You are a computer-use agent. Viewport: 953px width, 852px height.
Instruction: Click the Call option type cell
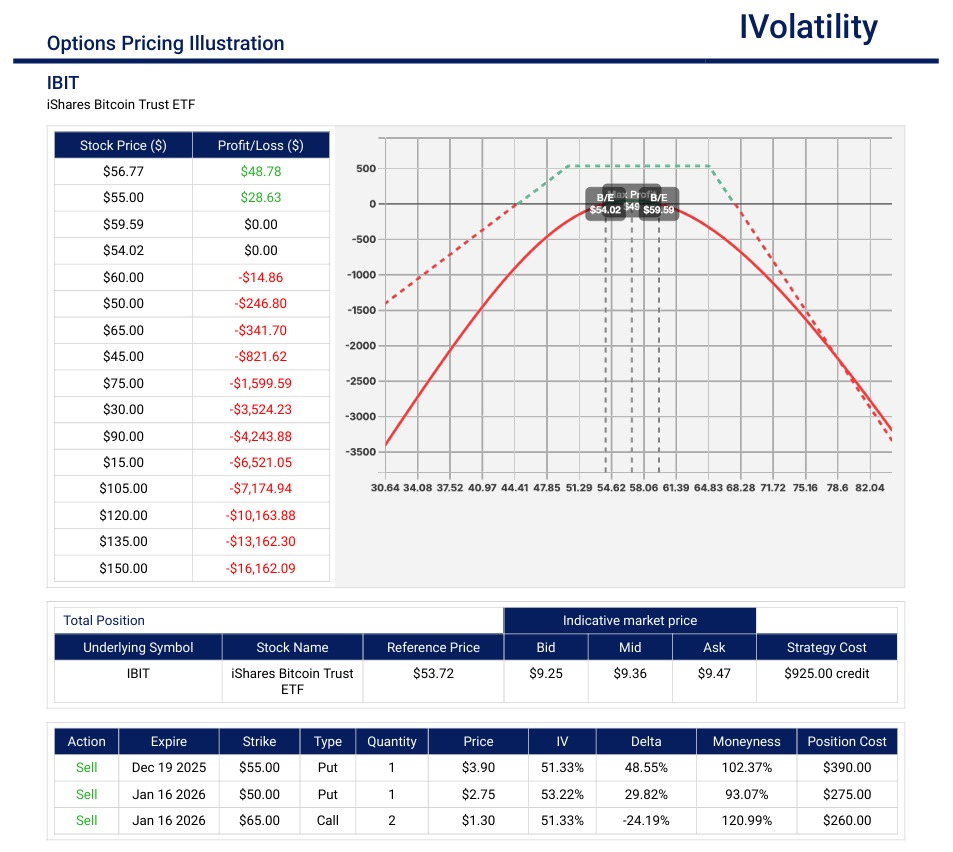click(328, 820)
